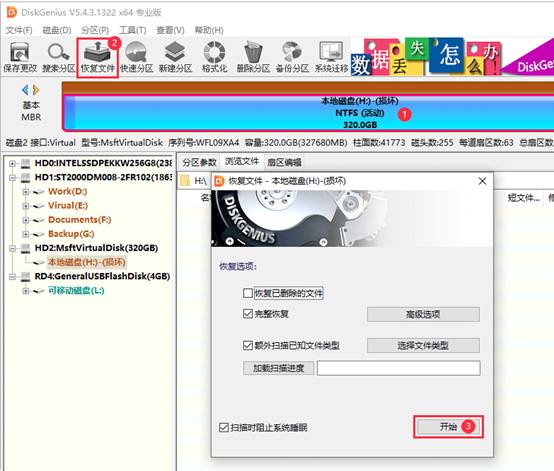Close the 恢复文件 dialog

pos(482,181)
